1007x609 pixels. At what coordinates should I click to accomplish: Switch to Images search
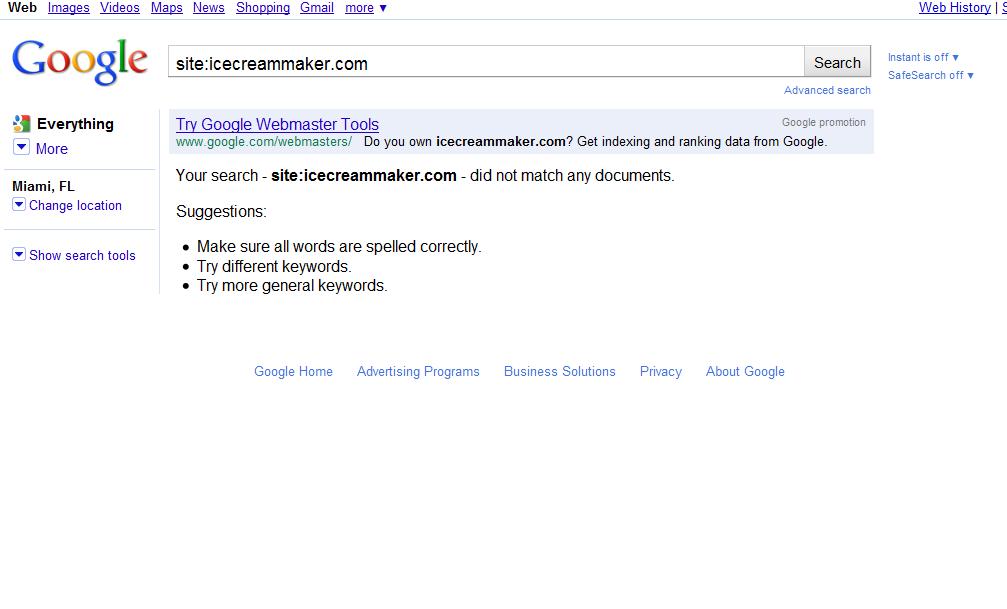tap(69, 8)
